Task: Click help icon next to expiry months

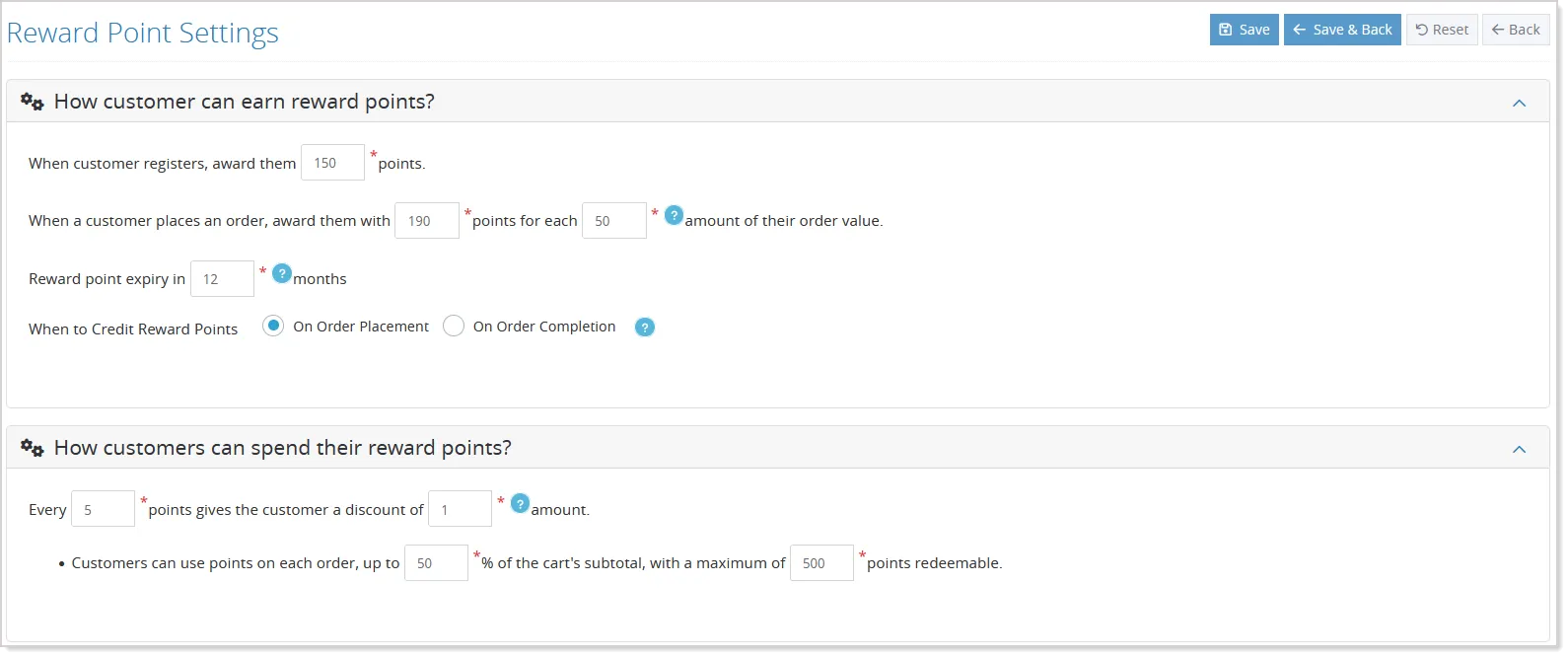Action: click(282, 273)
